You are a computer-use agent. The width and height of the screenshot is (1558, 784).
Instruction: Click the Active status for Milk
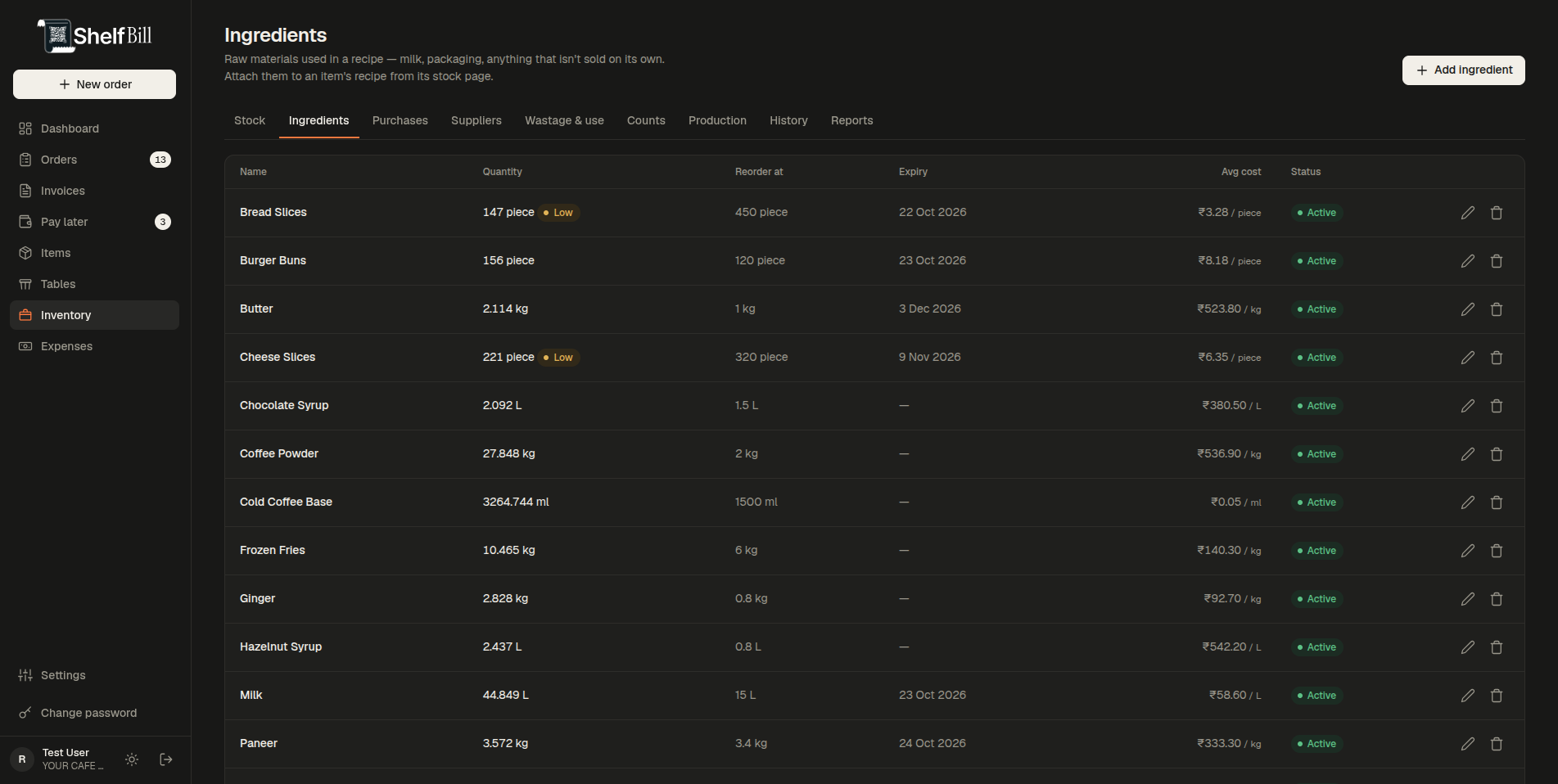pos(1316,696)
